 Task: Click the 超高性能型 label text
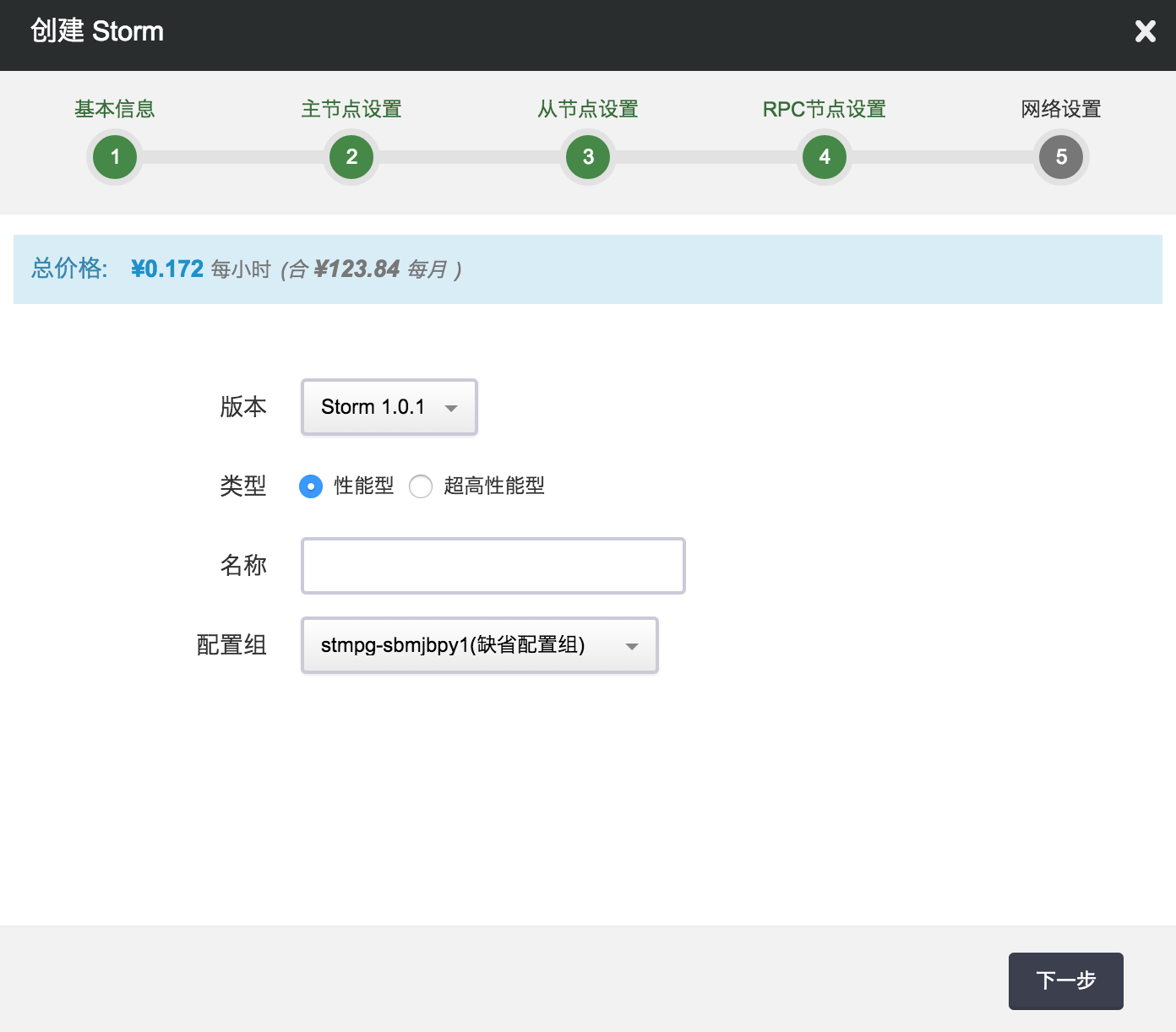[494, 486]
